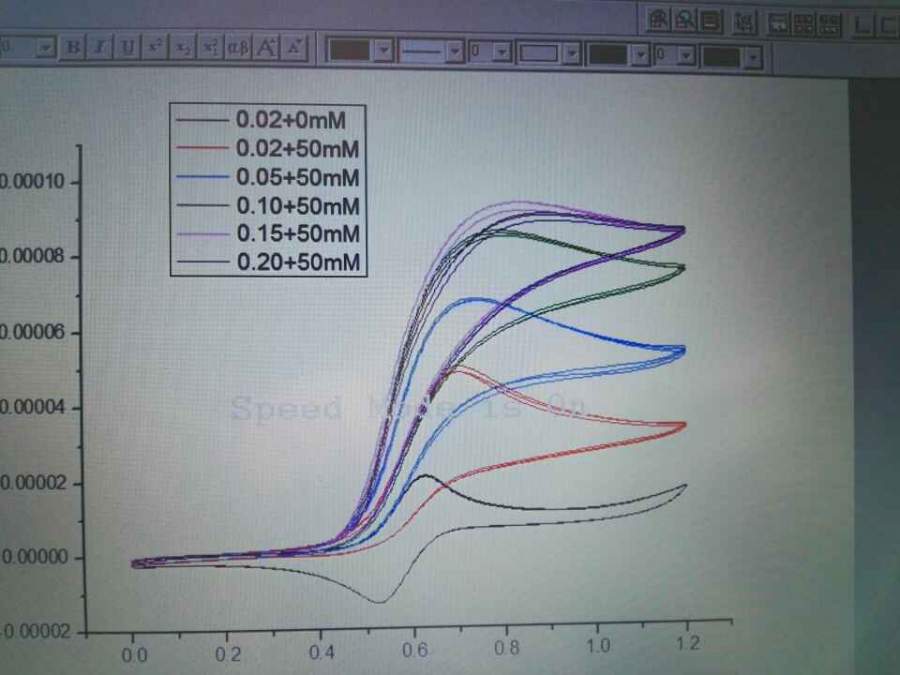900x675 pixels.
Task: Click second magnifier icon in top-right toolbar
Action: 684,21
